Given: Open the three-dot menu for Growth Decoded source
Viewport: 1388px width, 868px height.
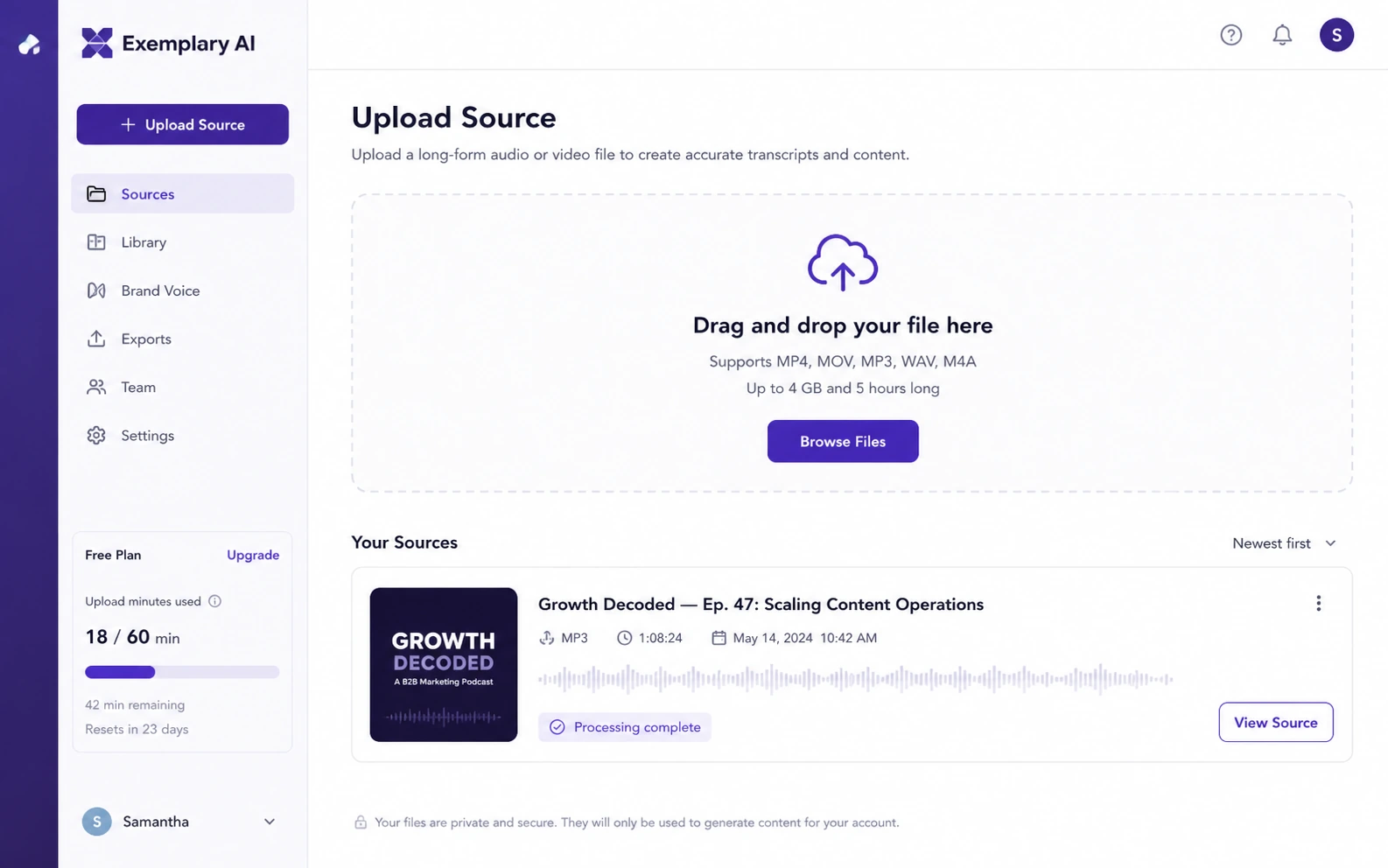Looking at the screenshot, I should point(1318,604).
